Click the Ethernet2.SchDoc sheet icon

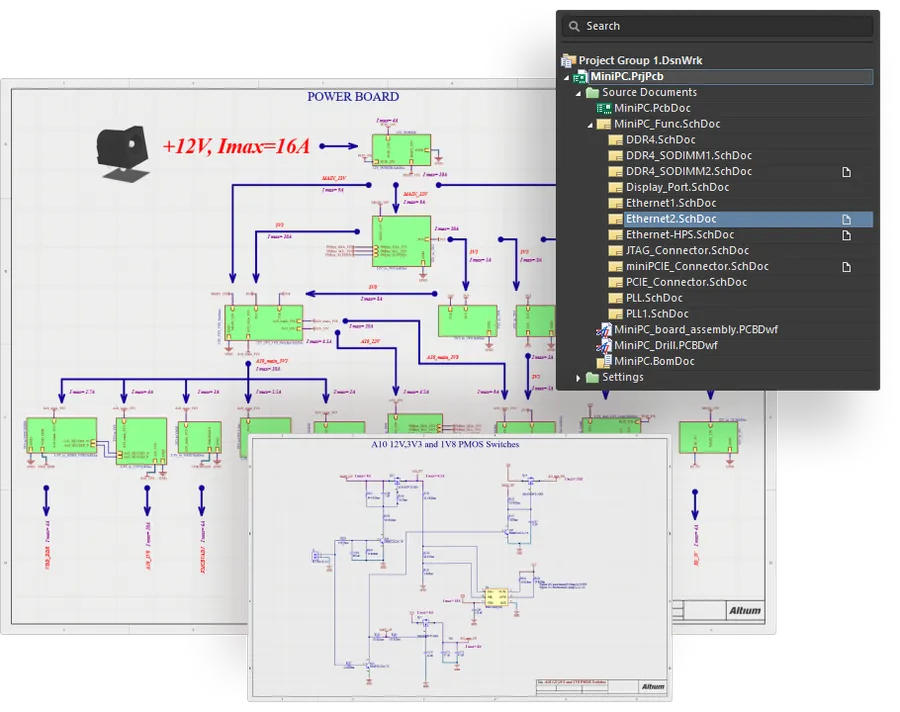tap(615, 219)
